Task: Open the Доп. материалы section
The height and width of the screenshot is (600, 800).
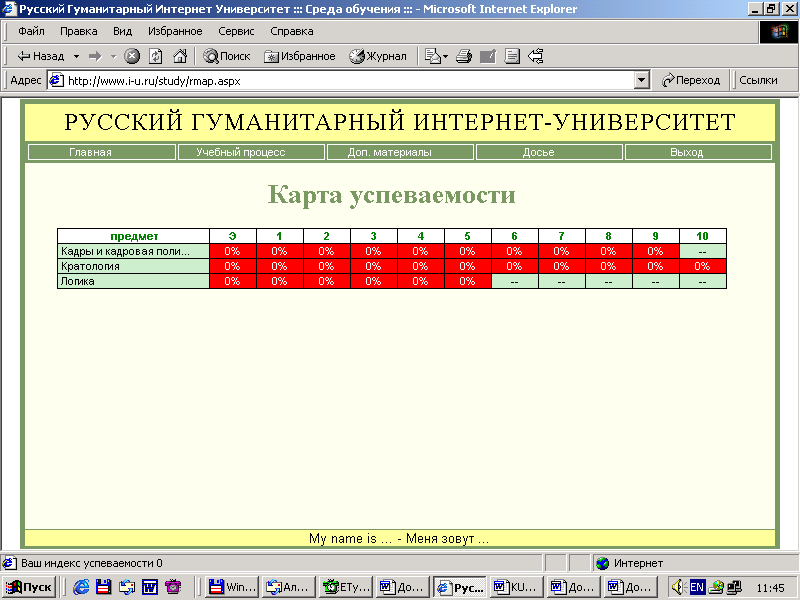Action: (401, 152)
